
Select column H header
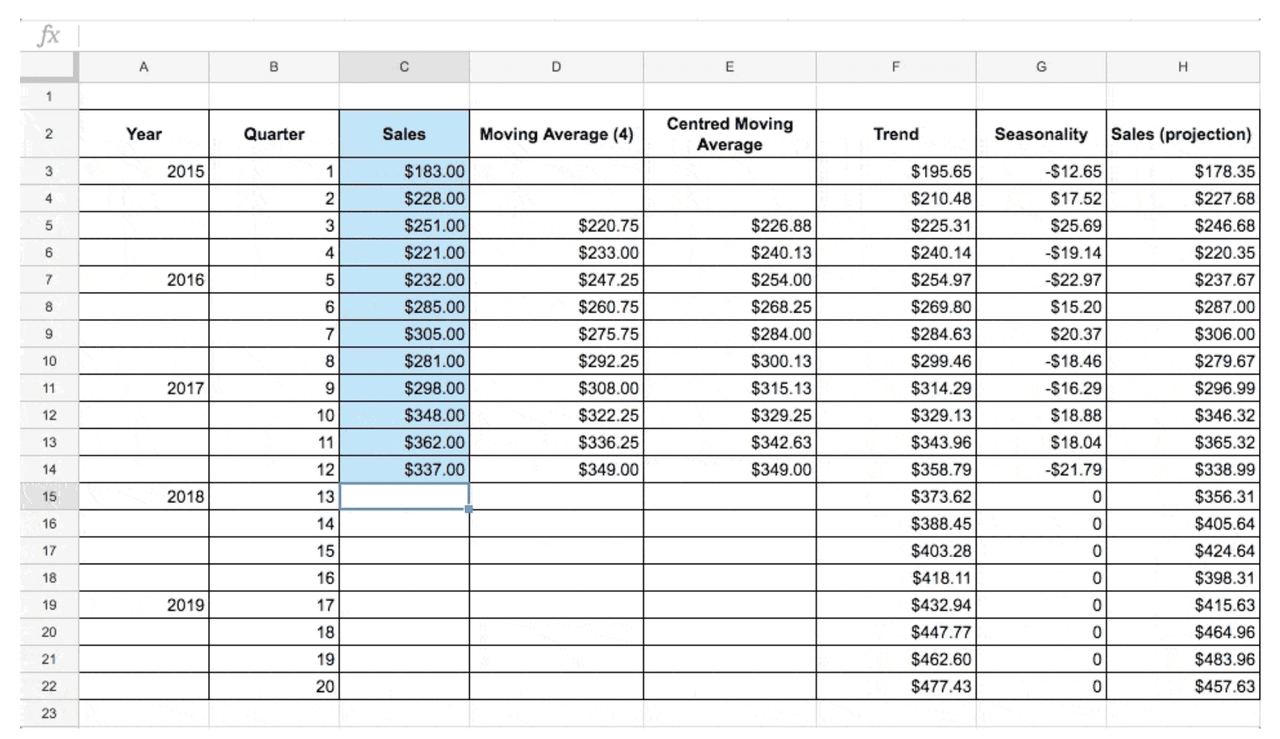[1183, 67]
